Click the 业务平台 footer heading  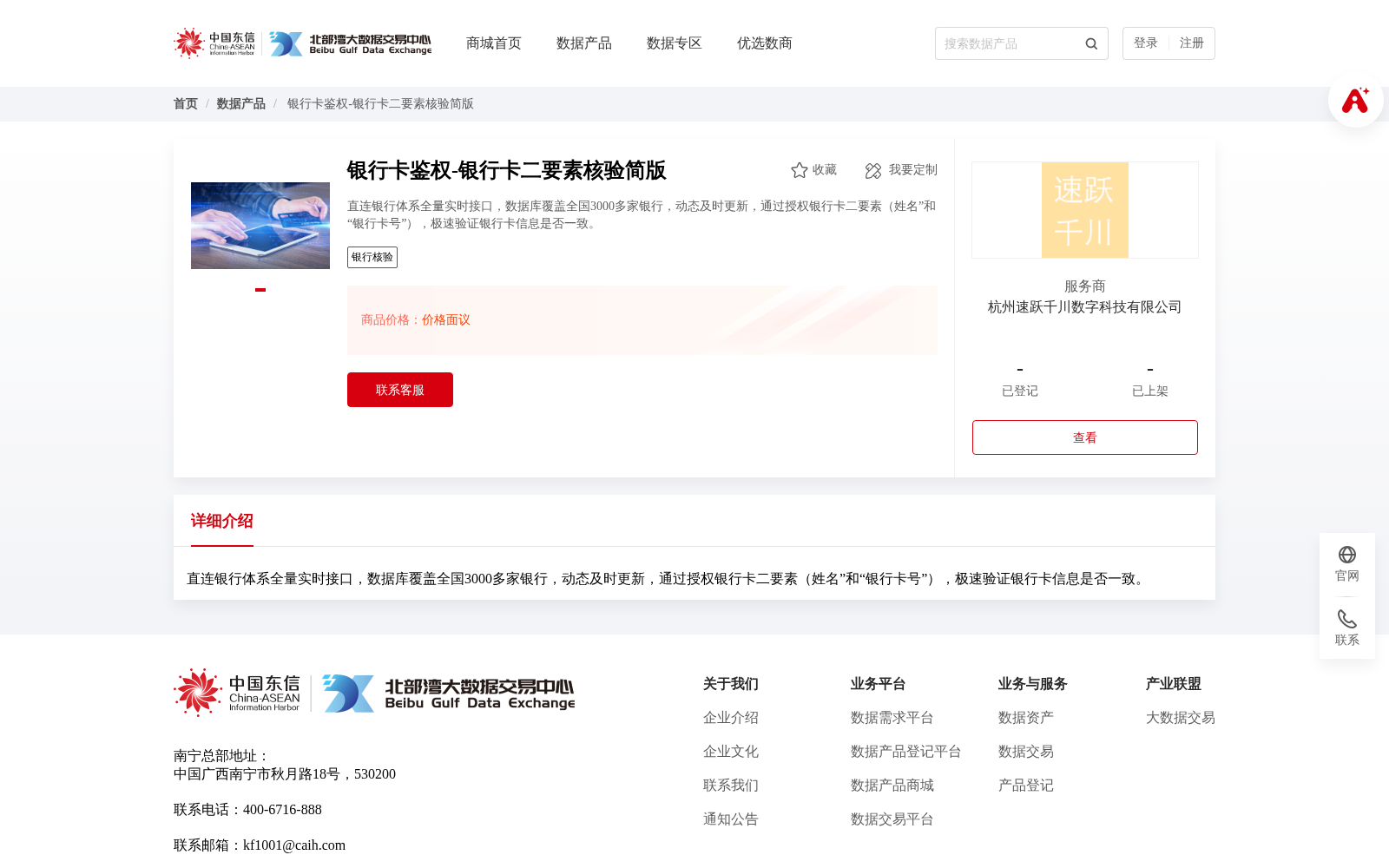coord(879,684)
